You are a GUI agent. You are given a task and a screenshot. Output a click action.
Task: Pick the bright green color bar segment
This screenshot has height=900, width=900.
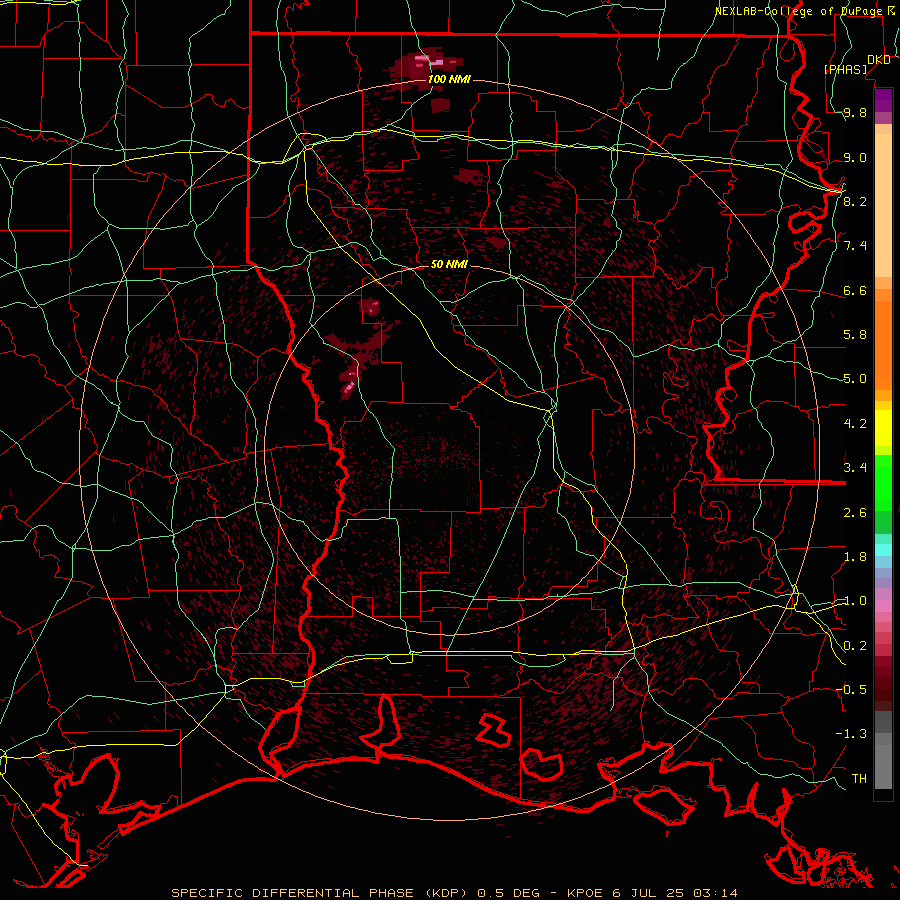[x=883, y=485]
